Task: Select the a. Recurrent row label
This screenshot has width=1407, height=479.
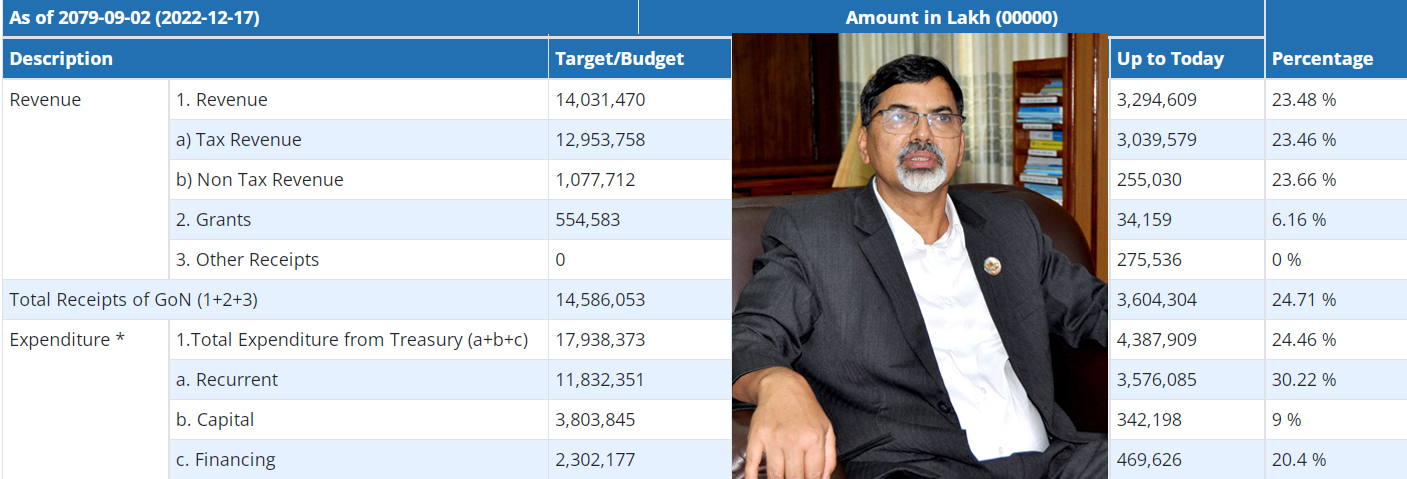Action: (227, 380)
